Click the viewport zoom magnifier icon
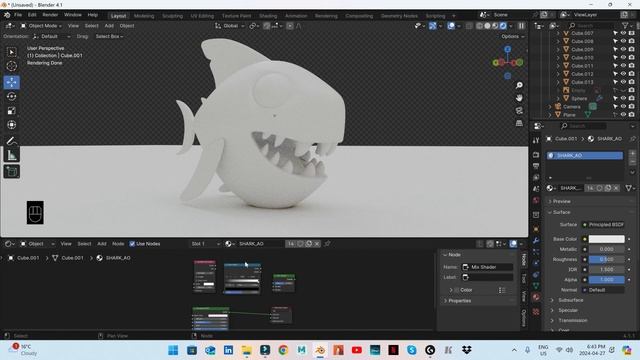This screenshot has width=640, height=360. pyautogui.click(x=519, y=85)
